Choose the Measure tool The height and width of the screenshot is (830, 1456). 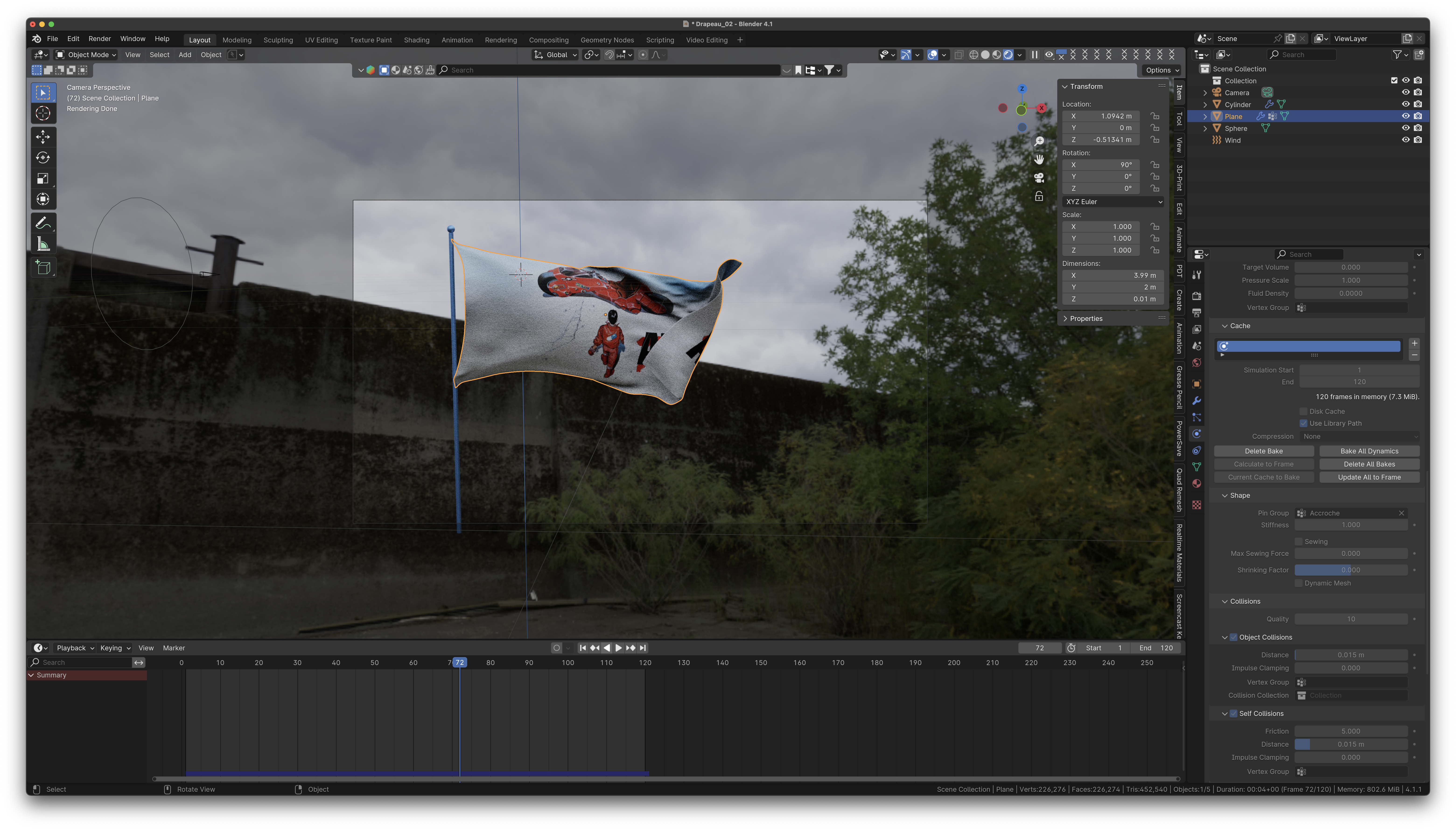(x=43, y=244)
